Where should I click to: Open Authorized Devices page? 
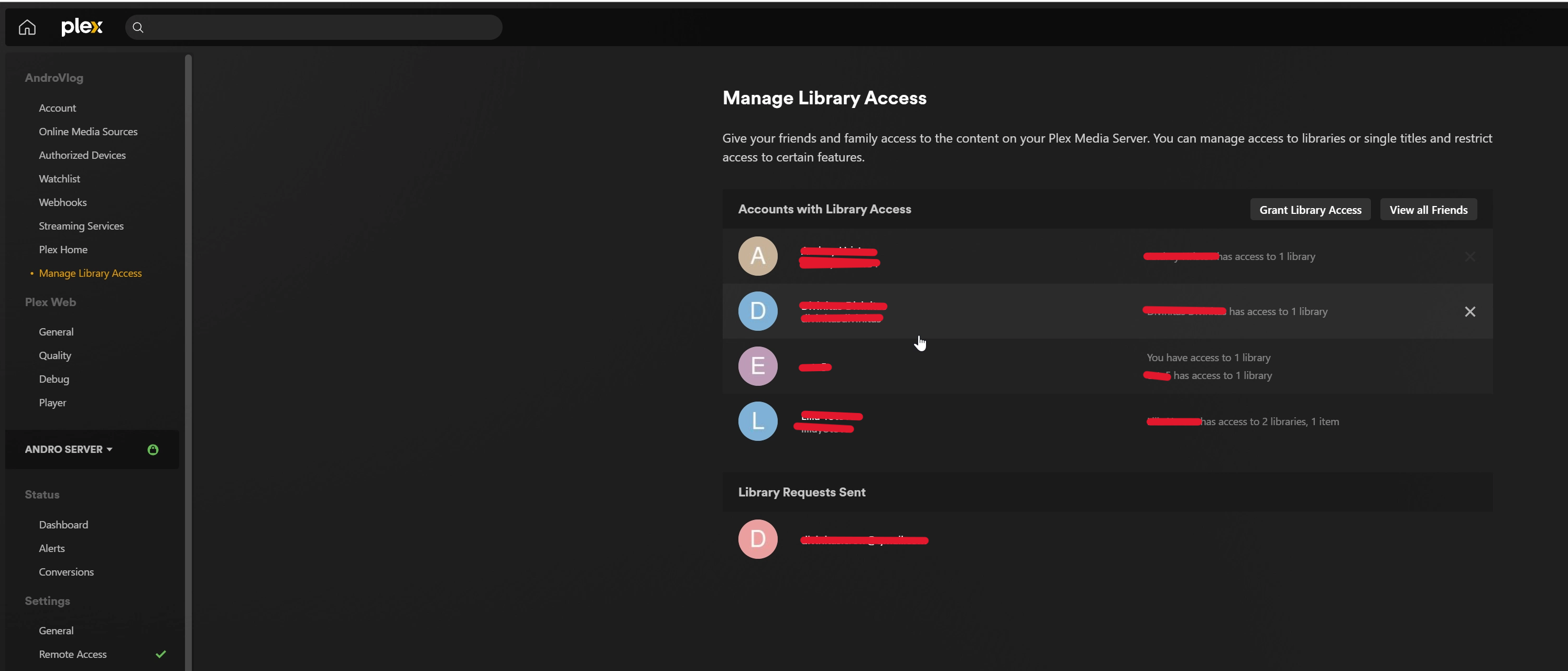[82, 155]
